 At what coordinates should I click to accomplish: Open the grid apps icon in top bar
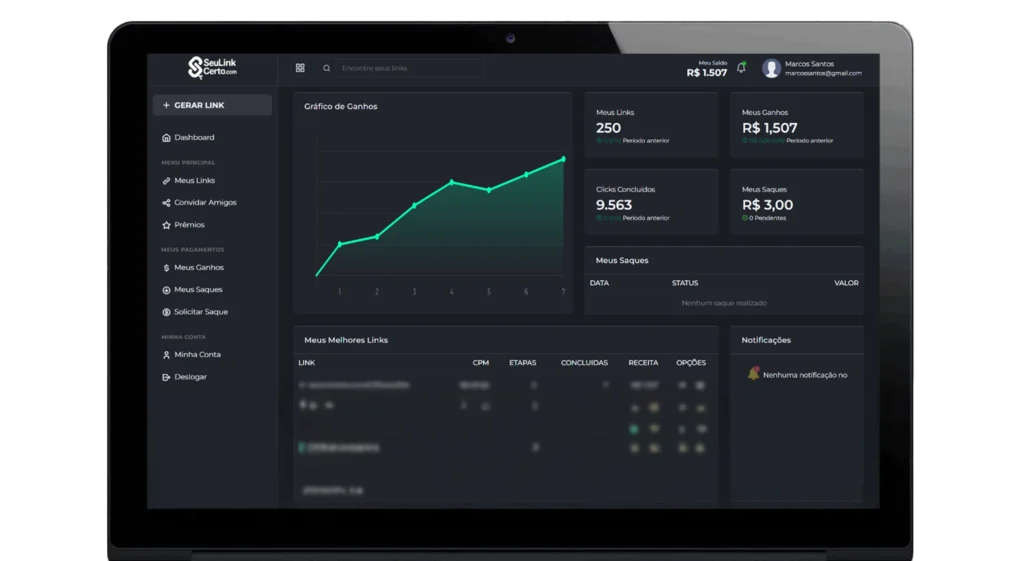click(300, 68)
